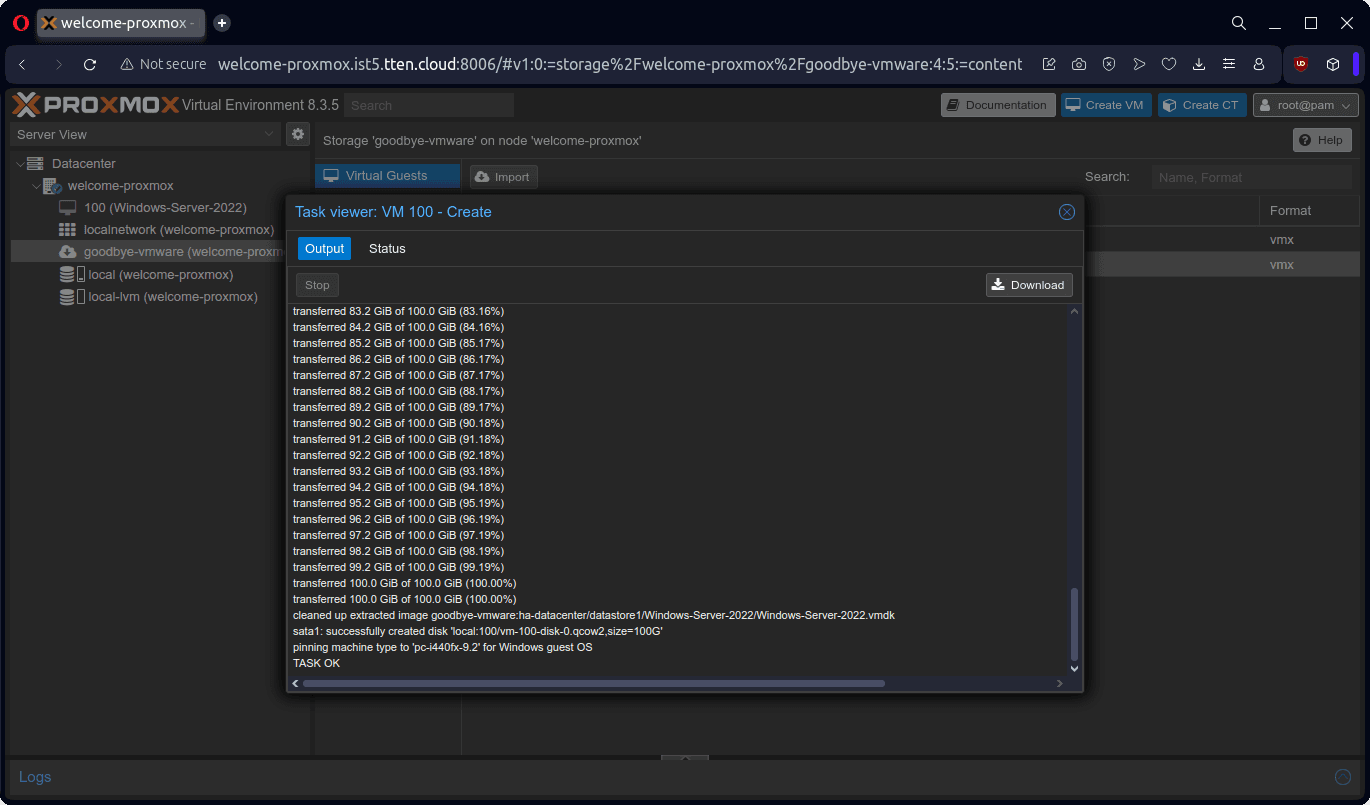Open the browser profile icon
Viewport: 1370px width, 805px height.
tap(1259, 64)
